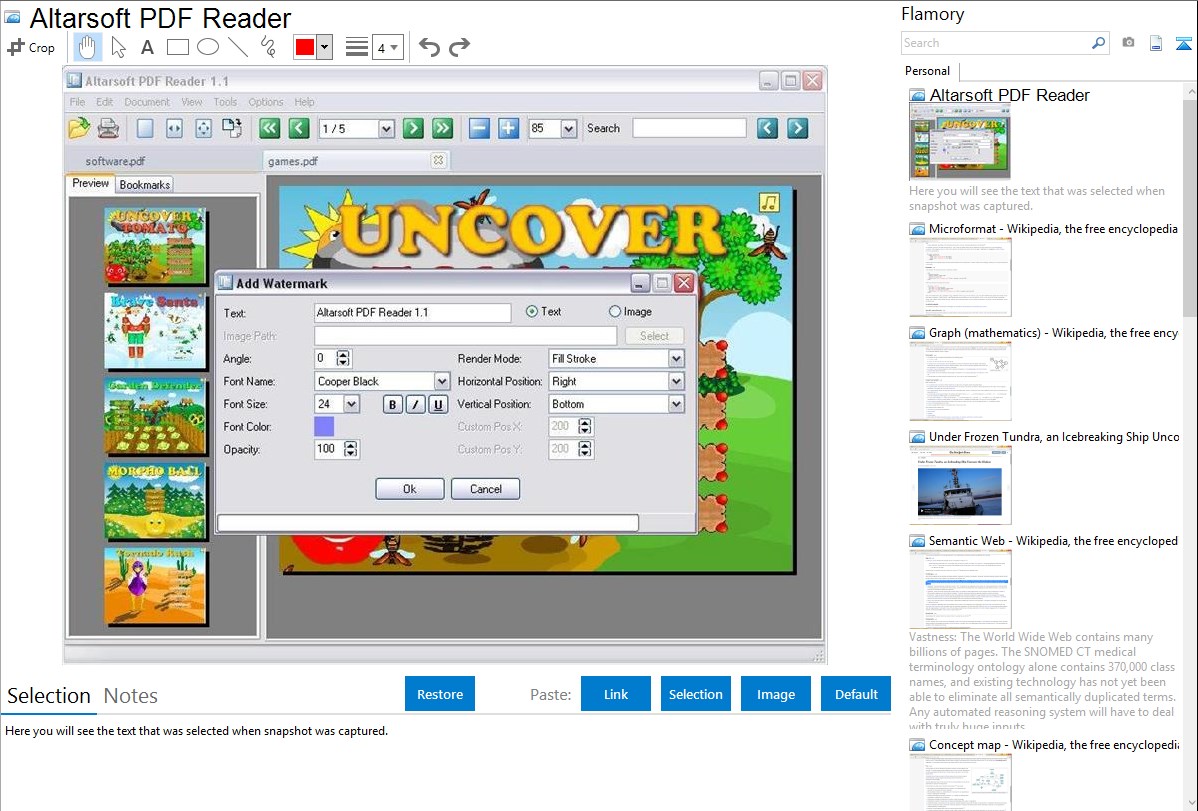Click the music note icon on the game page
Viewport: 1198px width, 811px height.
click(x=769, y=202)
